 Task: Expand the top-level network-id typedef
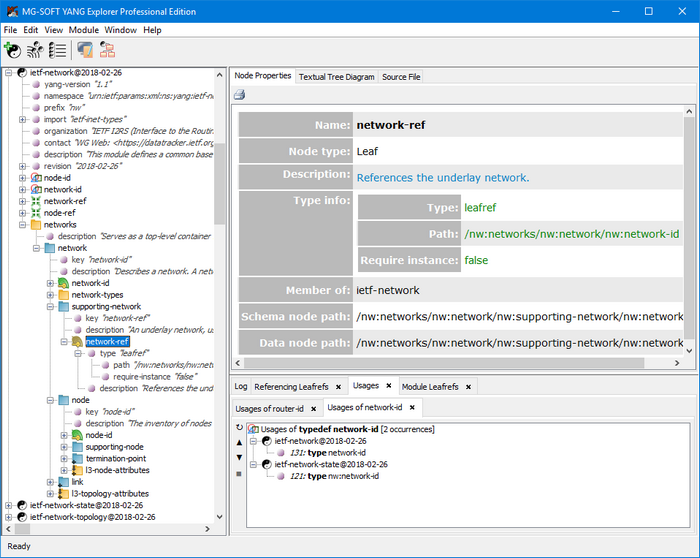click(22, 189)
